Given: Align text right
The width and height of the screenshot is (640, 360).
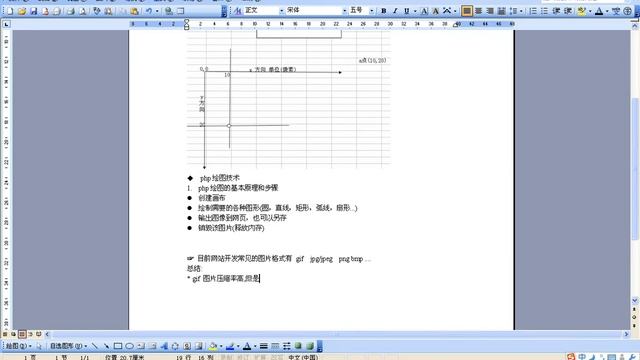Looking at the screenshot, I should 490,11.
